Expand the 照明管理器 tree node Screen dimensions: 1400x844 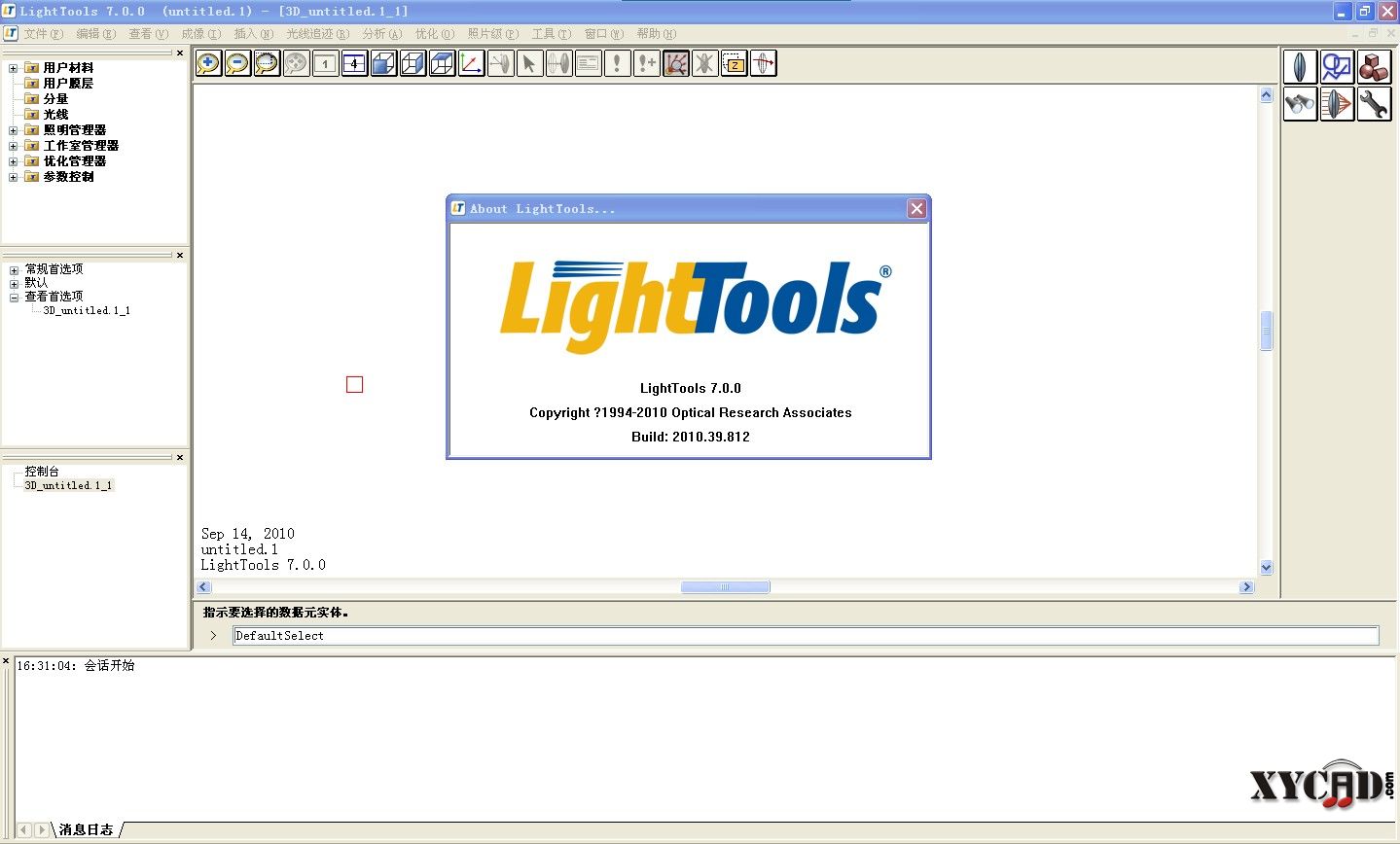[14, 130]
